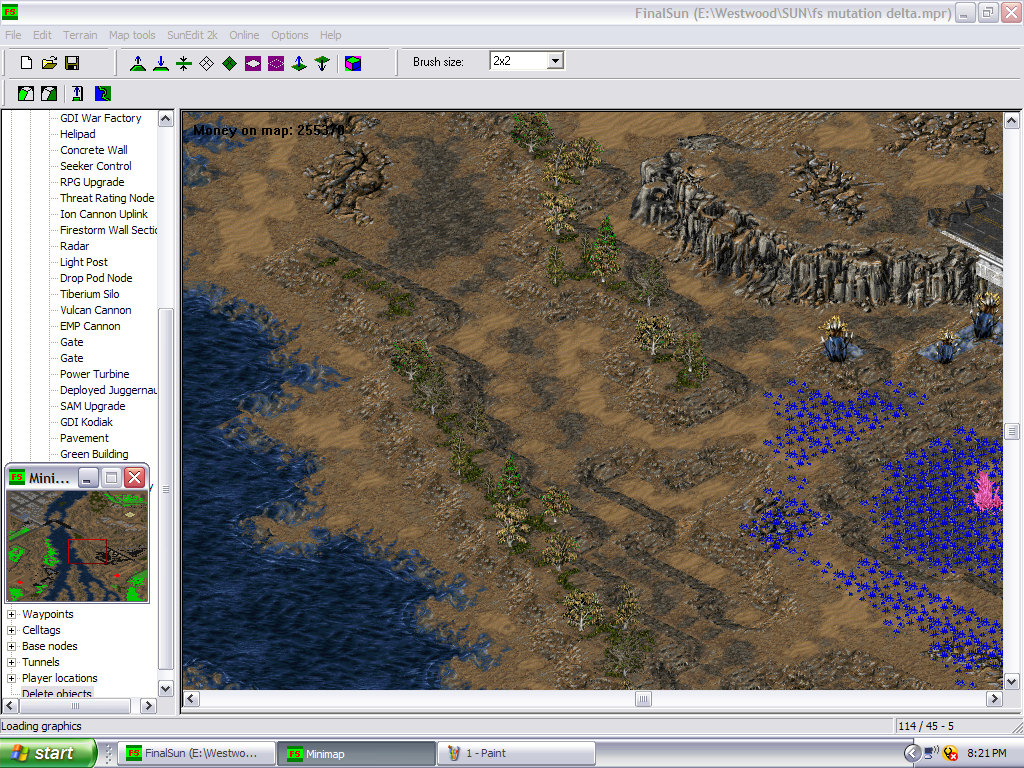Image resolution: width=1024 pixels, height=768 pixels.
Task: Expand the Waypoints tree node
Action: coord(11,614)
